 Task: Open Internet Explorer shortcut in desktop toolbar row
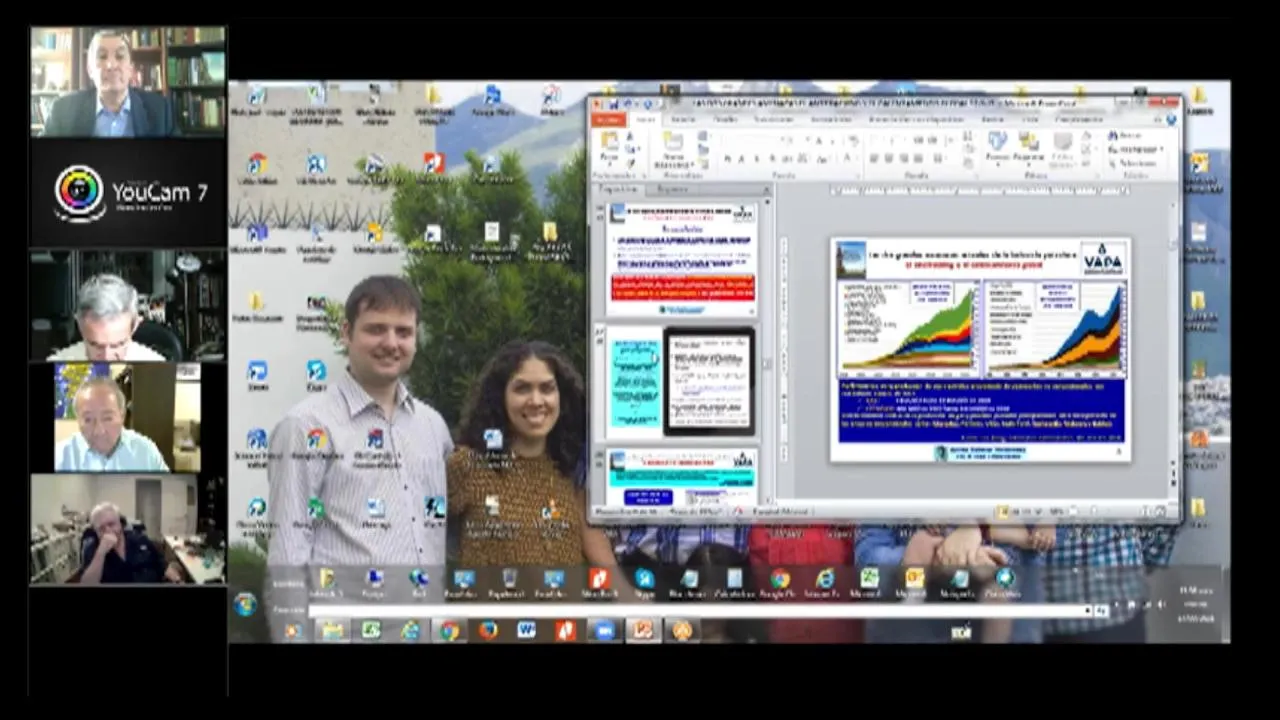823,583
